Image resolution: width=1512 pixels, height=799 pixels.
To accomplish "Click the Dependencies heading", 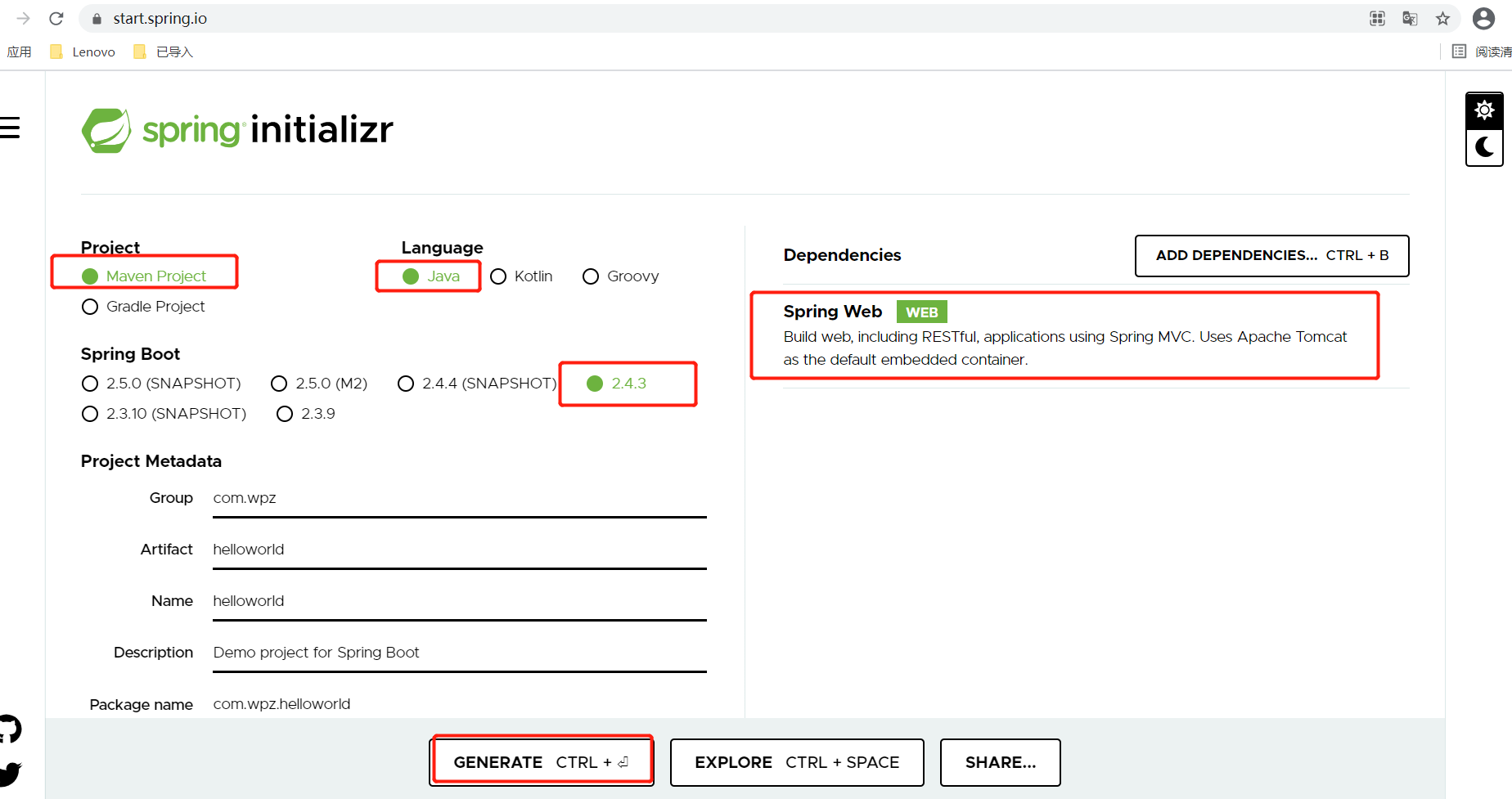I will 842,255.
